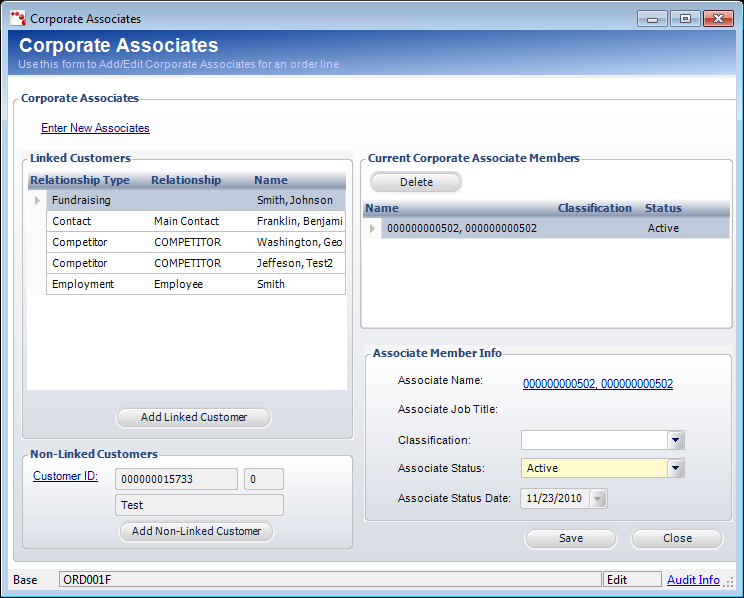Click the row indicator arrow beside Fundraising

point(37,200)
